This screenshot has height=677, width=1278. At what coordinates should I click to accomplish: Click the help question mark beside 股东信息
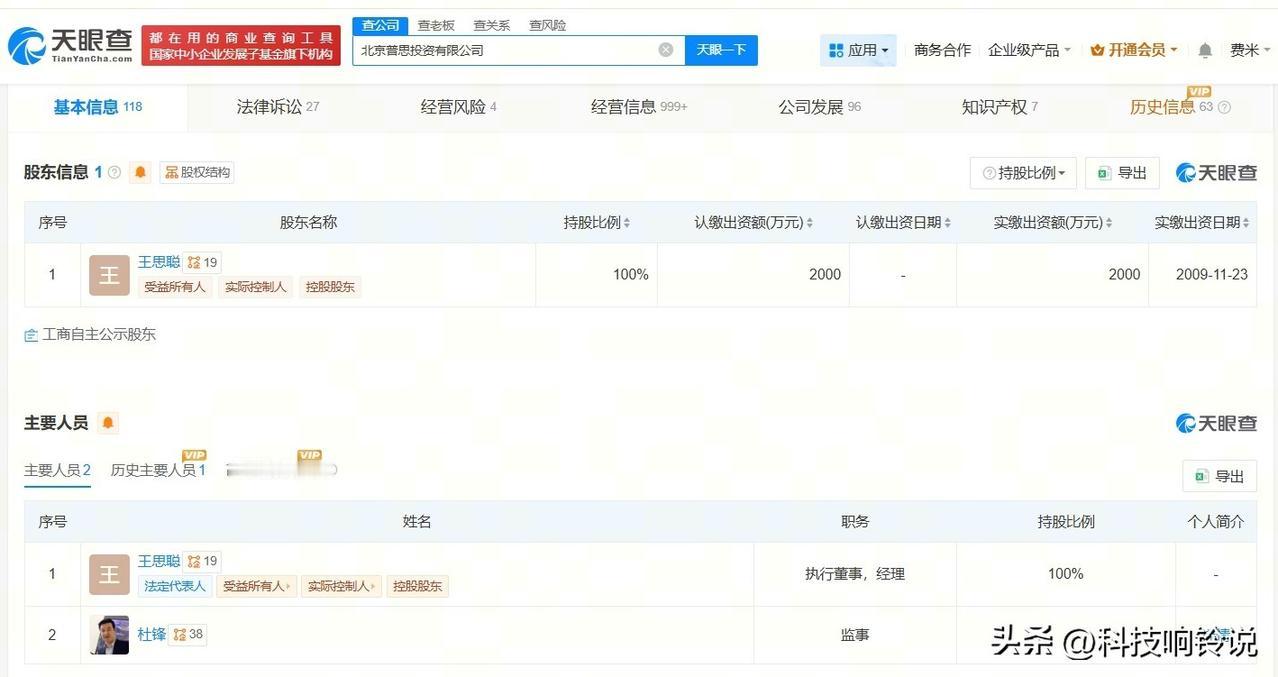tap(114, 172)
